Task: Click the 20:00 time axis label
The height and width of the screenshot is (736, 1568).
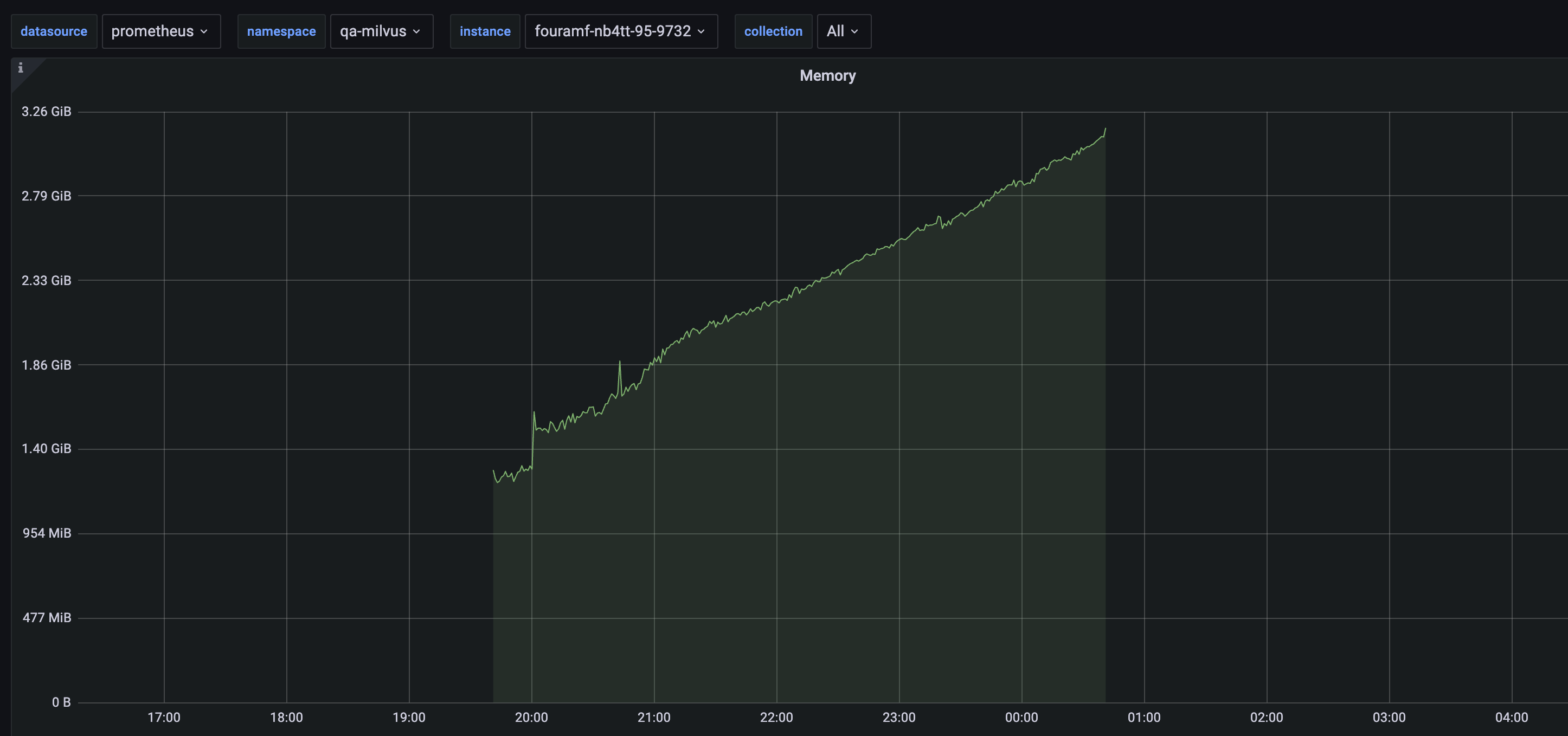Action: [x=532, y=717]
